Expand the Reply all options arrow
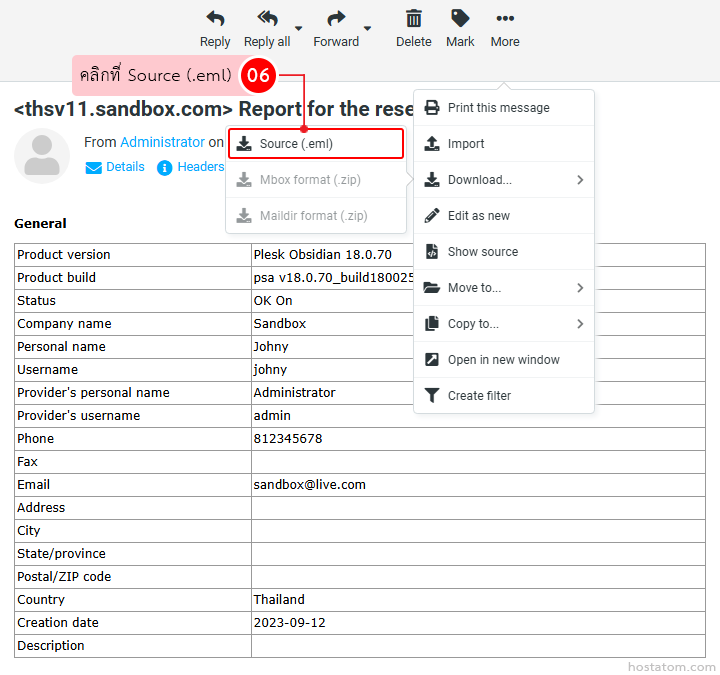This screenshot has height=675, width=720. click(299, 28)
